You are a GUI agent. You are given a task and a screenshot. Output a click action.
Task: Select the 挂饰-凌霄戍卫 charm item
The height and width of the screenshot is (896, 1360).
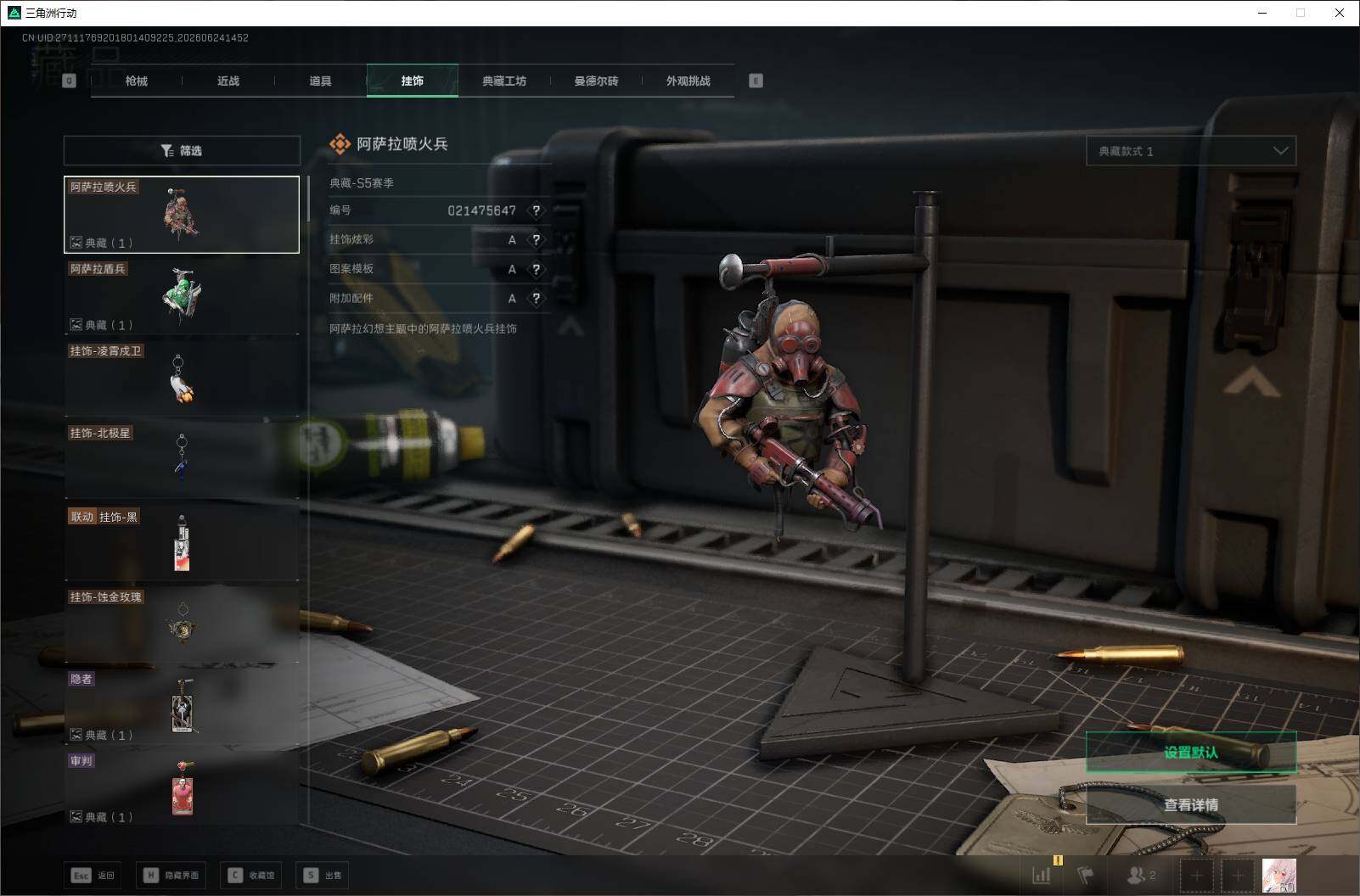click(x=182, y=378)
